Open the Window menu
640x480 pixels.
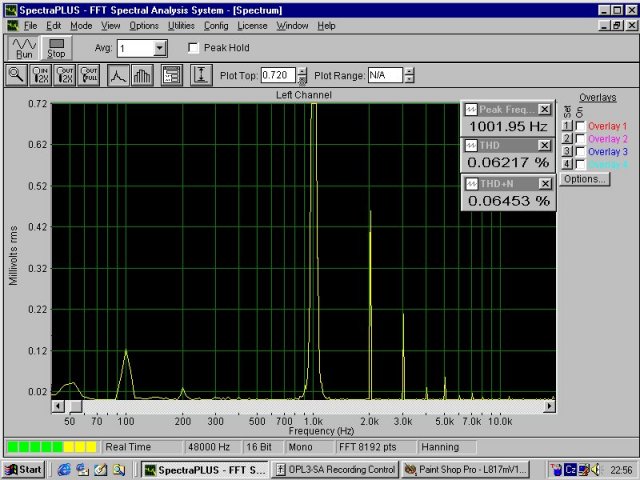(292, 26)
